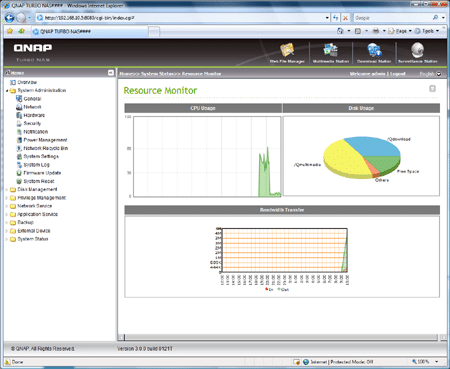Viewport: 450px width, 369px height.
Task: Open Multimedia Station icon
Action: click(x=331, y=53)
